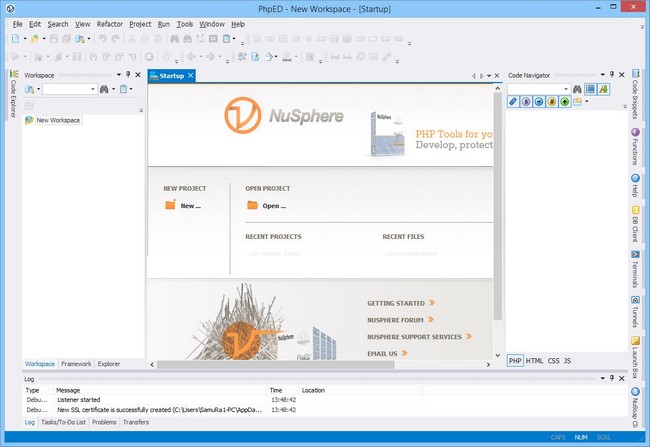Open the Log panel title menu arrow
The width and height of the screenshot is (650, 447).
pos(602,378)
